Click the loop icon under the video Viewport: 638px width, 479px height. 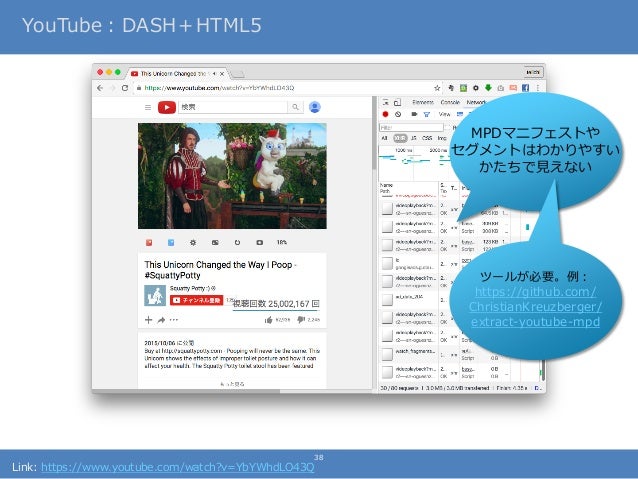(x=237, y=243)
